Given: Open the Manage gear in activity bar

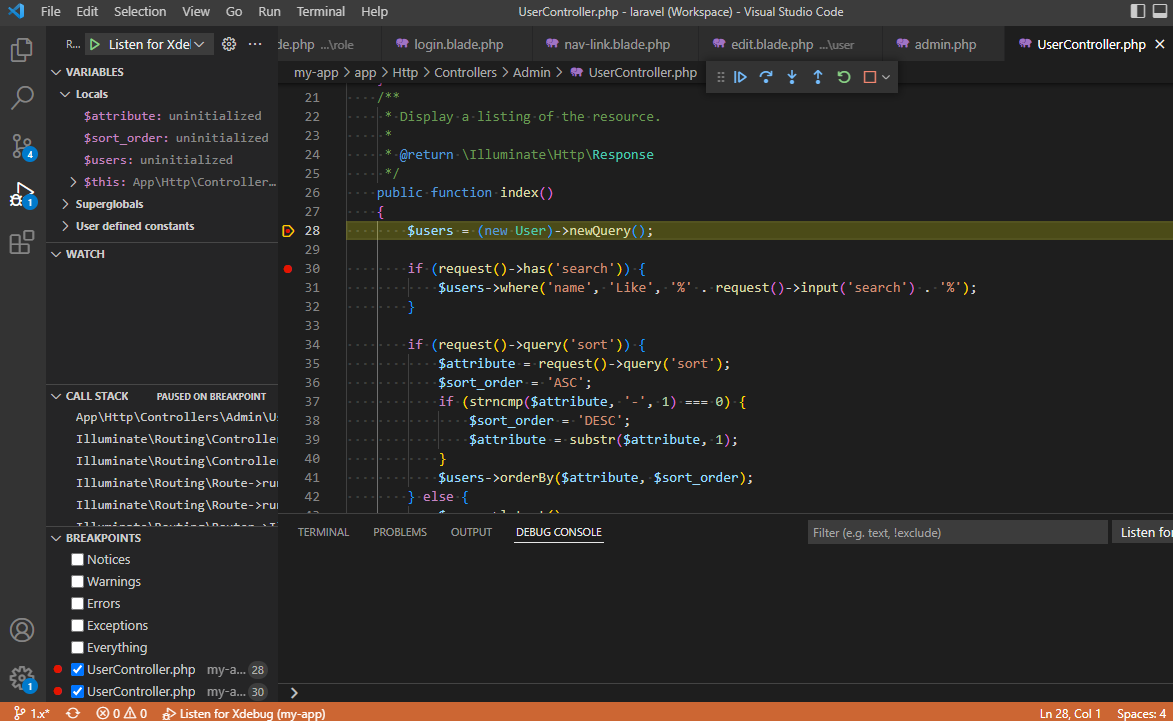Looking at the screenshot, I should [22, 678].
